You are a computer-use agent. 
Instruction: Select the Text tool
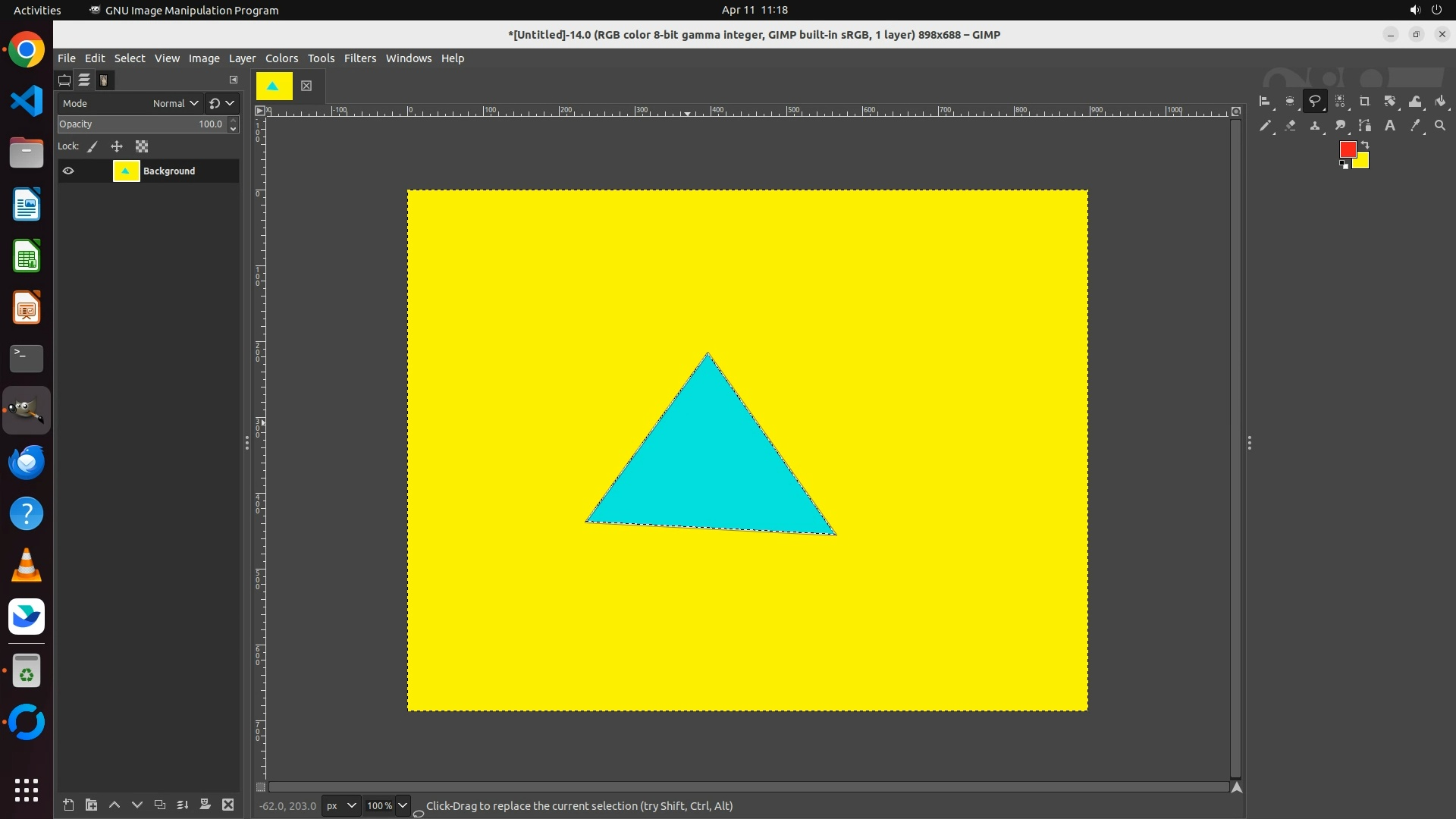coord(1389,126)
